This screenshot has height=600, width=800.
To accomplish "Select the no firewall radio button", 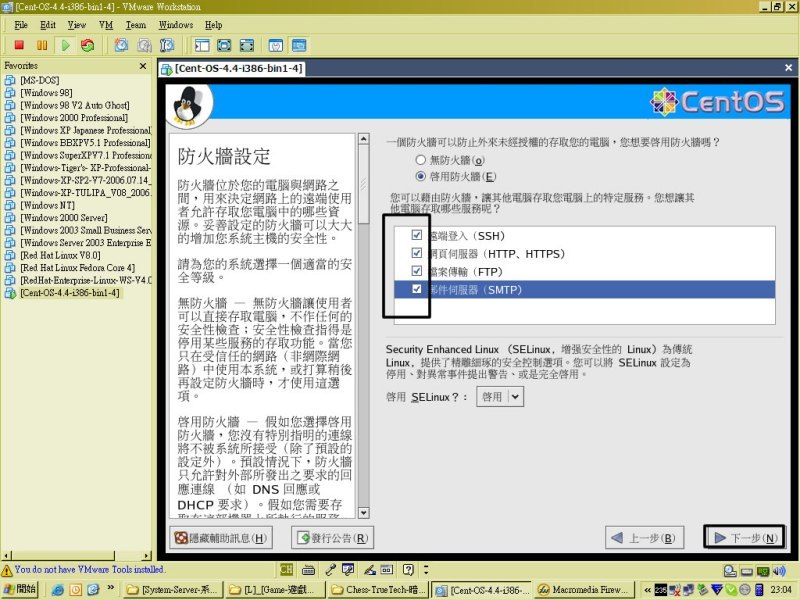I will click(420, 160).
